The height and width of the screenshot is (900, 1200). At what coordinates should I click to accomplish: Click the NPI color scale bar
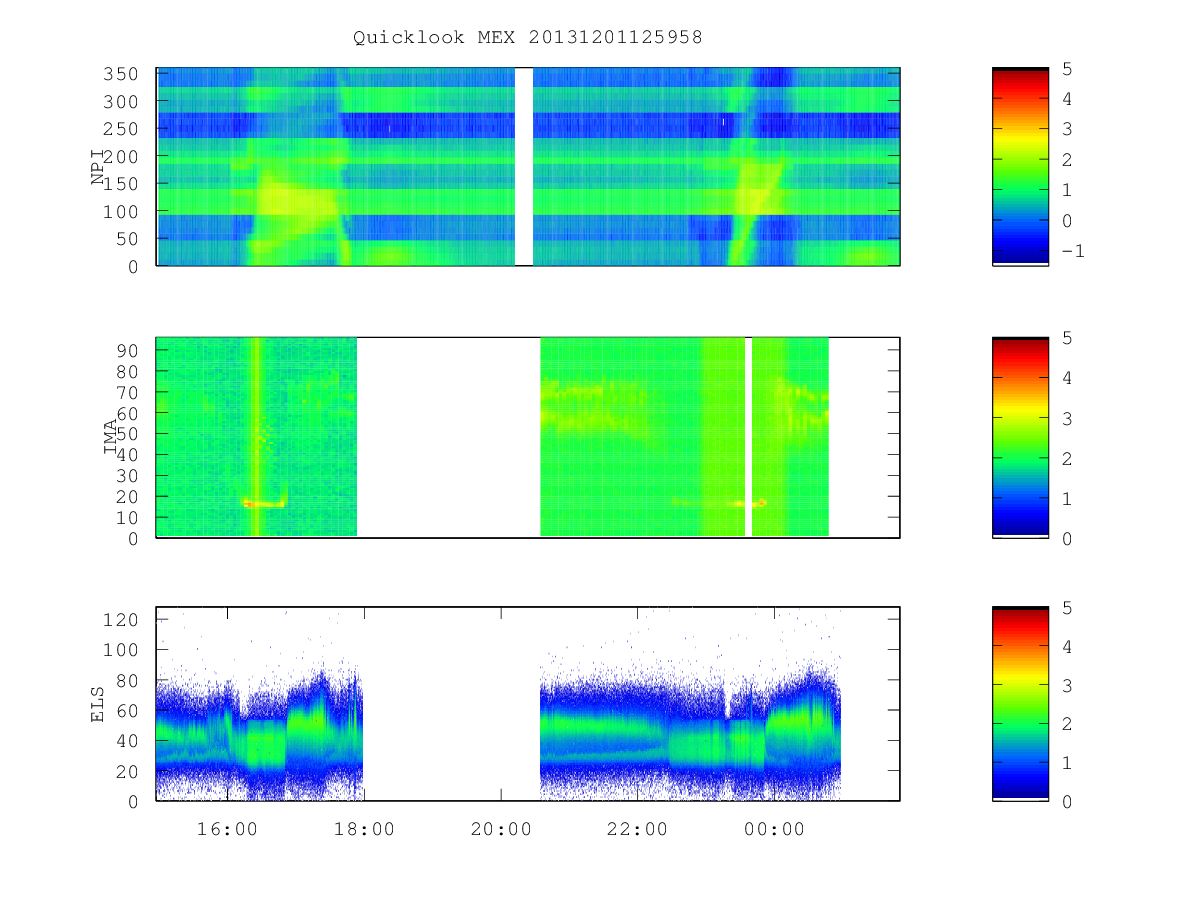1020,167
